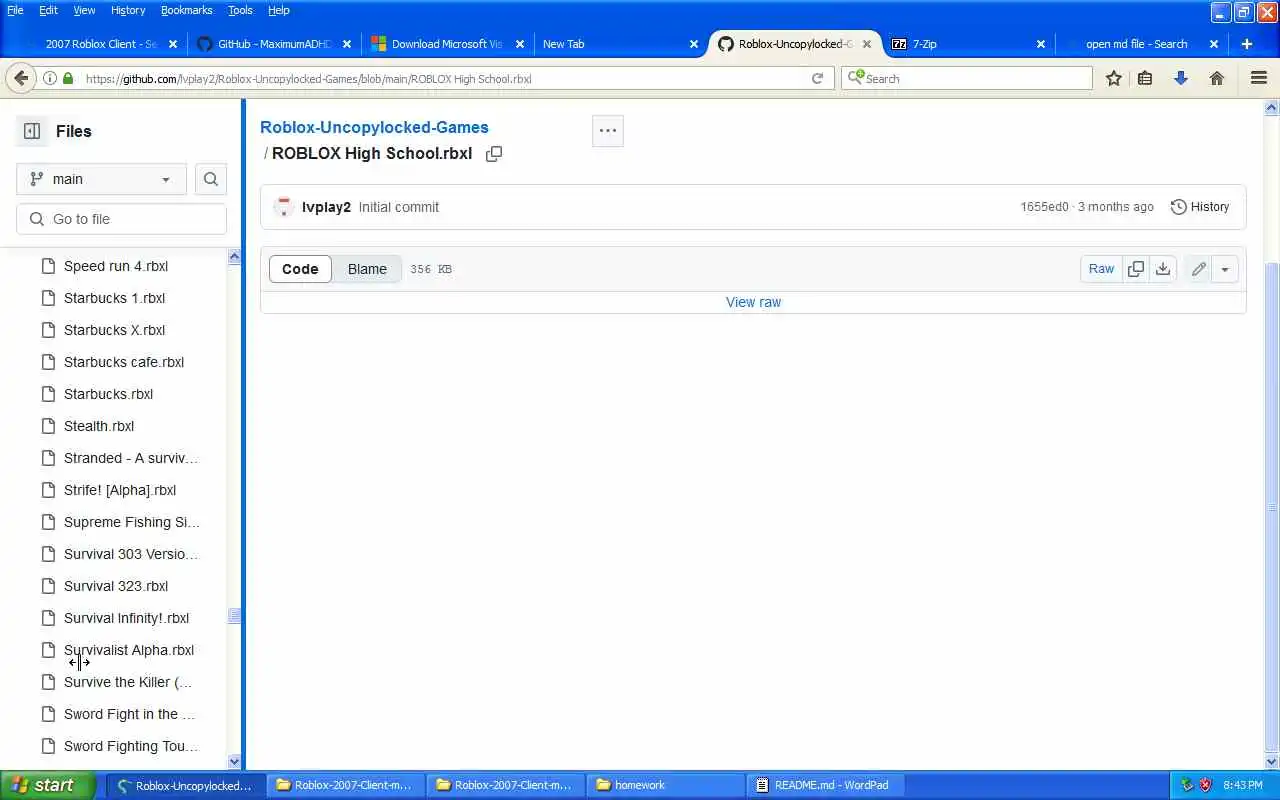This screenshot has width=1280, height=800.
Task: Open Edit menu
Action: [x=48, y=10]
